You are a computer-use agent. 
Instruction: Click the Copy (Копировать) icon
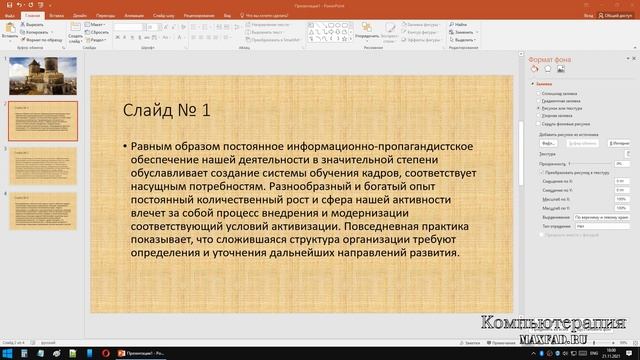23,32
